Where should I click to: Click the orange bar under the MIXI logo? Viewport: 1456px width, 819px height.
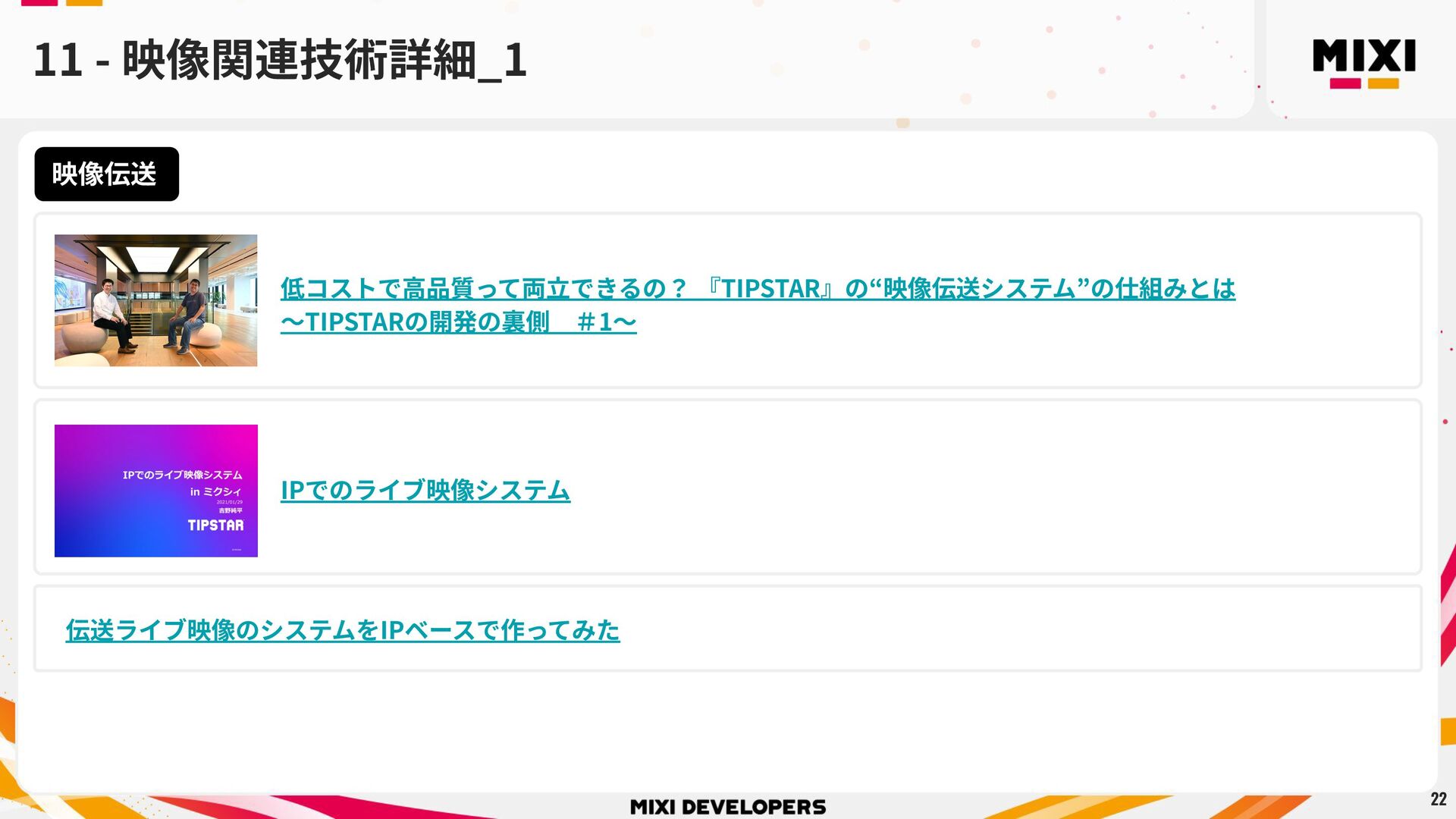coord(1383,83)
